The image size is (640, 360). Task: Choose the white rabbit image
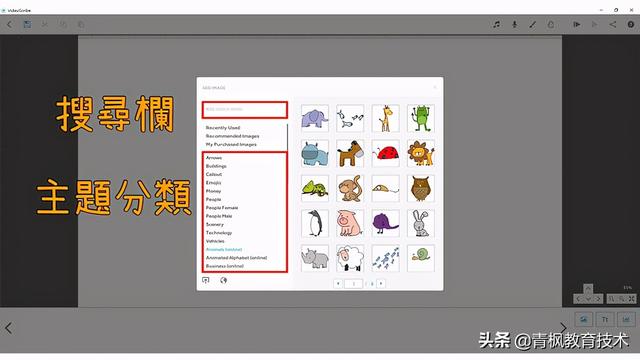pyautogui.click(x=421, y=224)
